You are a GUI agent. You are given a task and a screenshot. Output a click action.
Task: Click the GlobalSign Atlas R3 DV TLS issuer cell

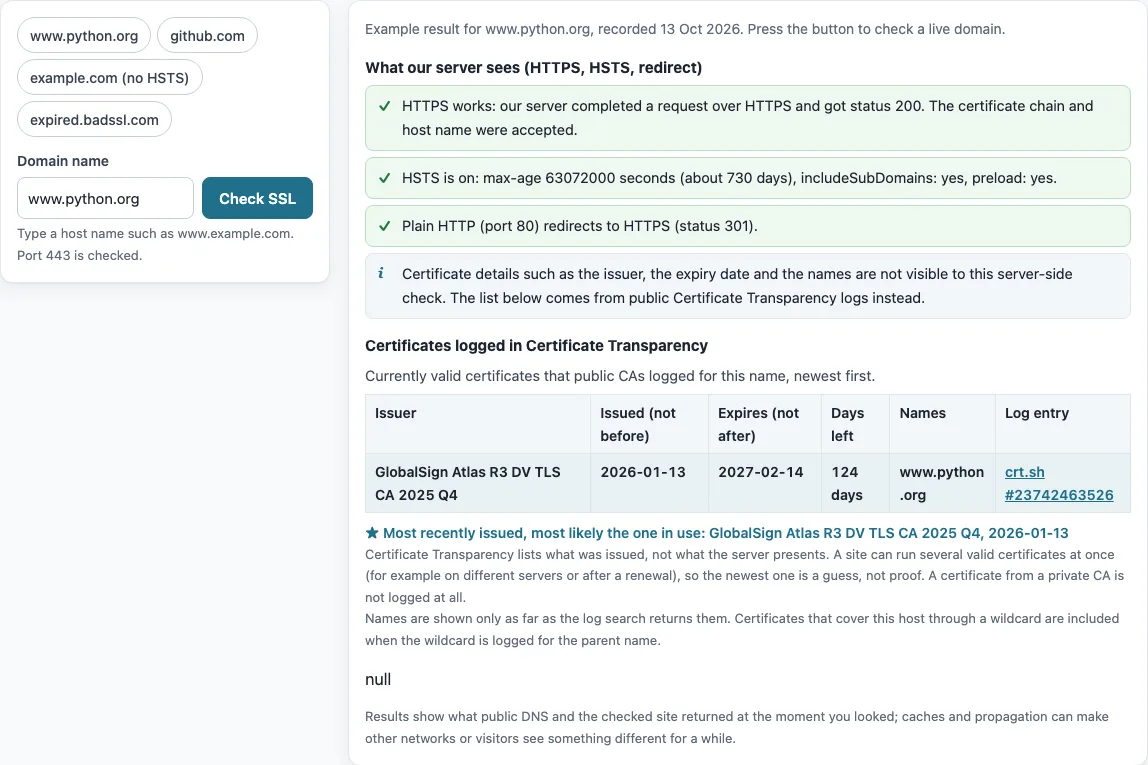click(x=478, y=483)
